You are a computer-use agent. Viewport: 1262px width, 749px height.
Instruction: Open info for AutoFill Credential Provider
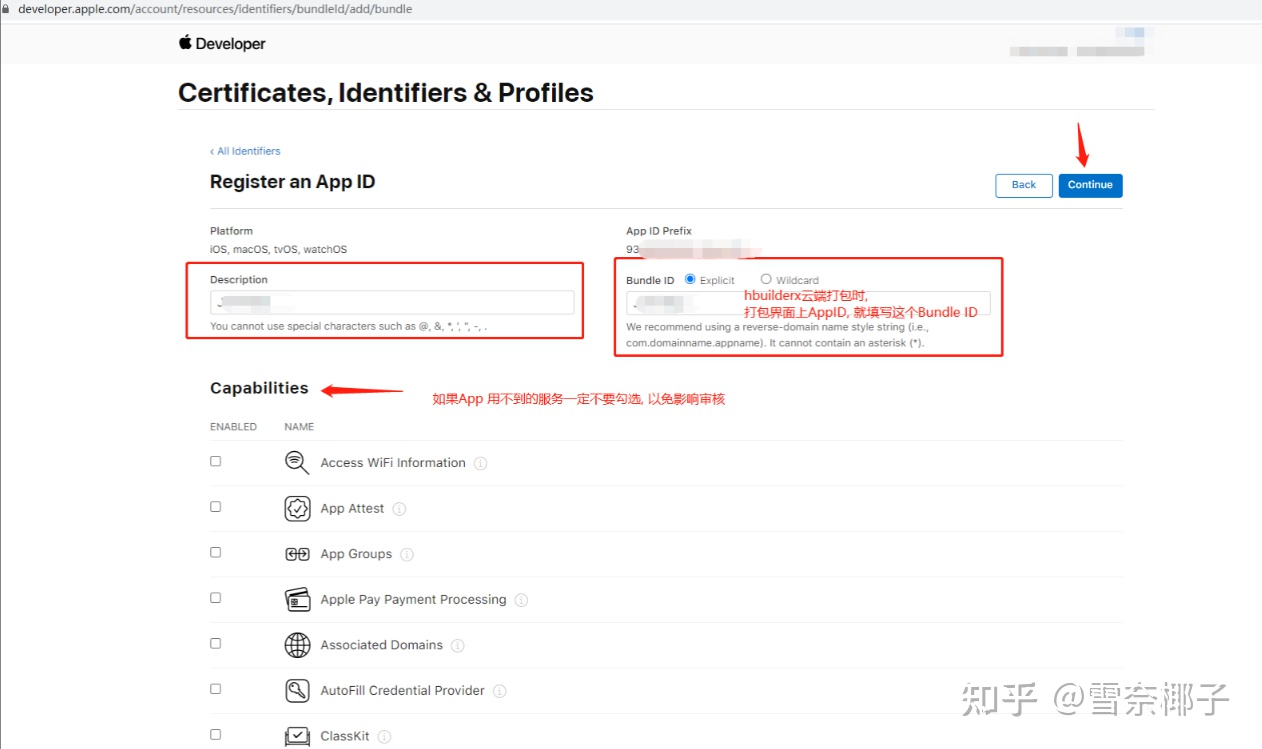500,691
